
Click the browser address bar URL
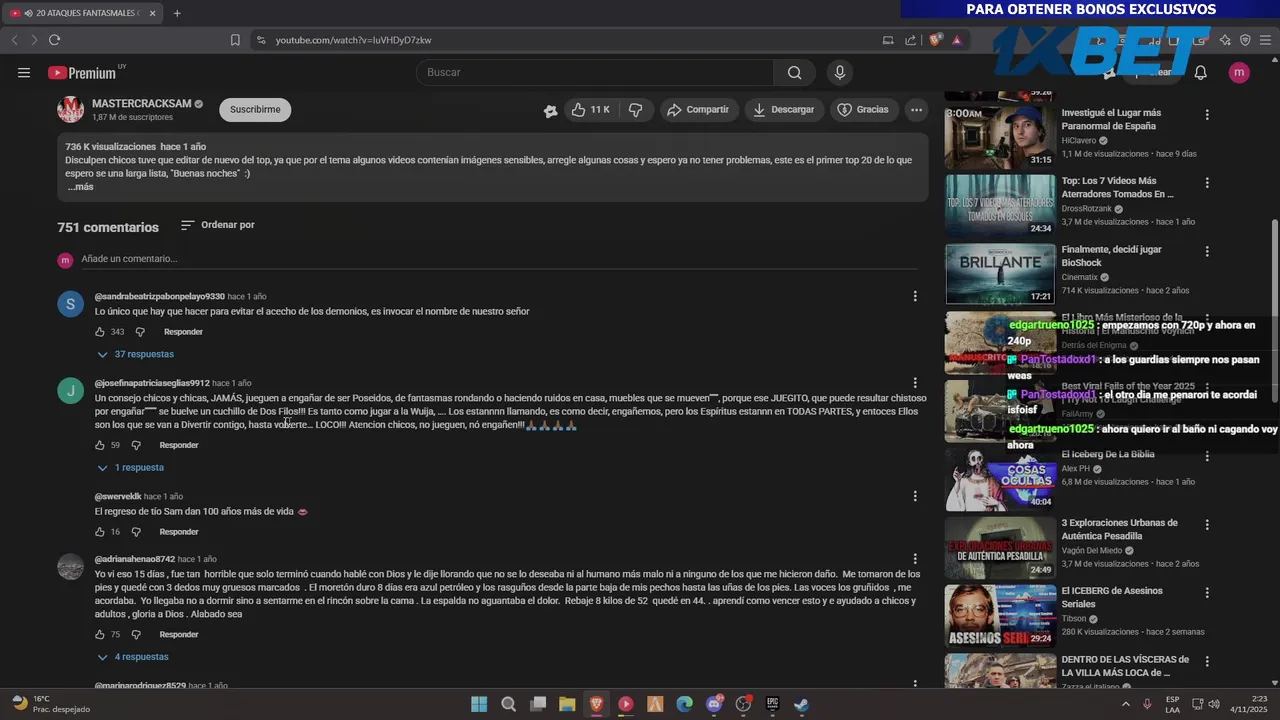pyautogui.click(x=354, y=40)
